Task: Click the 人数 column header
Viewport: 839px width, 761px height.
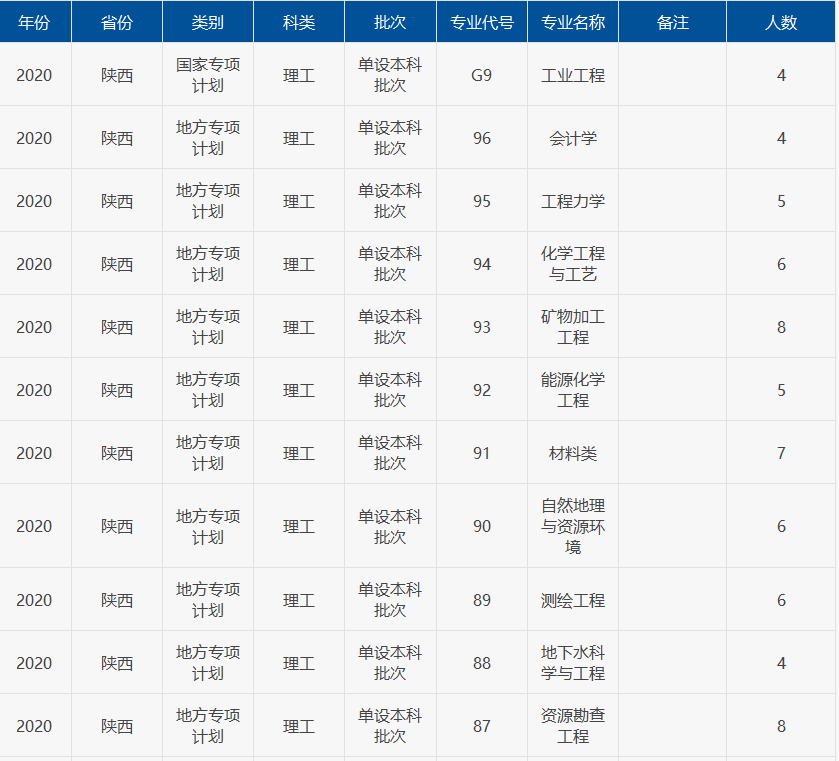Action: [x=781, y=22]
